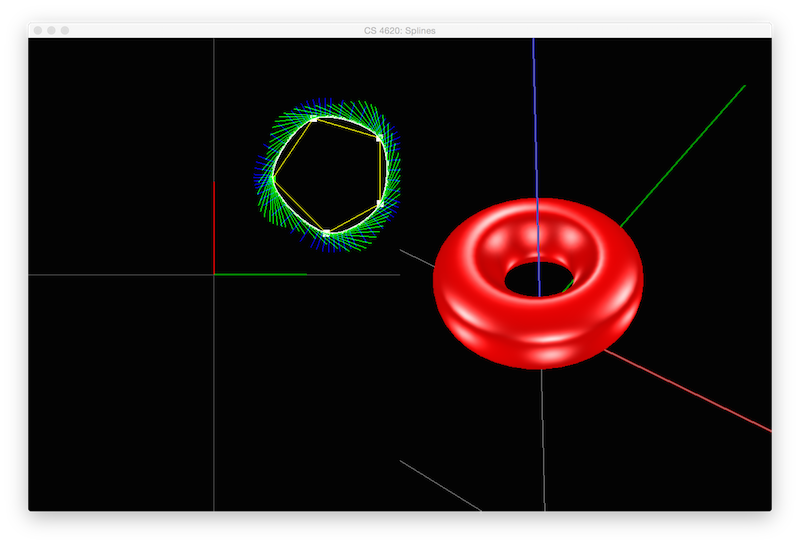Viewport: 800px width, 545px height.
Task: Click the yellow control polygon's top edge
Action: pyautogui.click(x=346, y=127)
